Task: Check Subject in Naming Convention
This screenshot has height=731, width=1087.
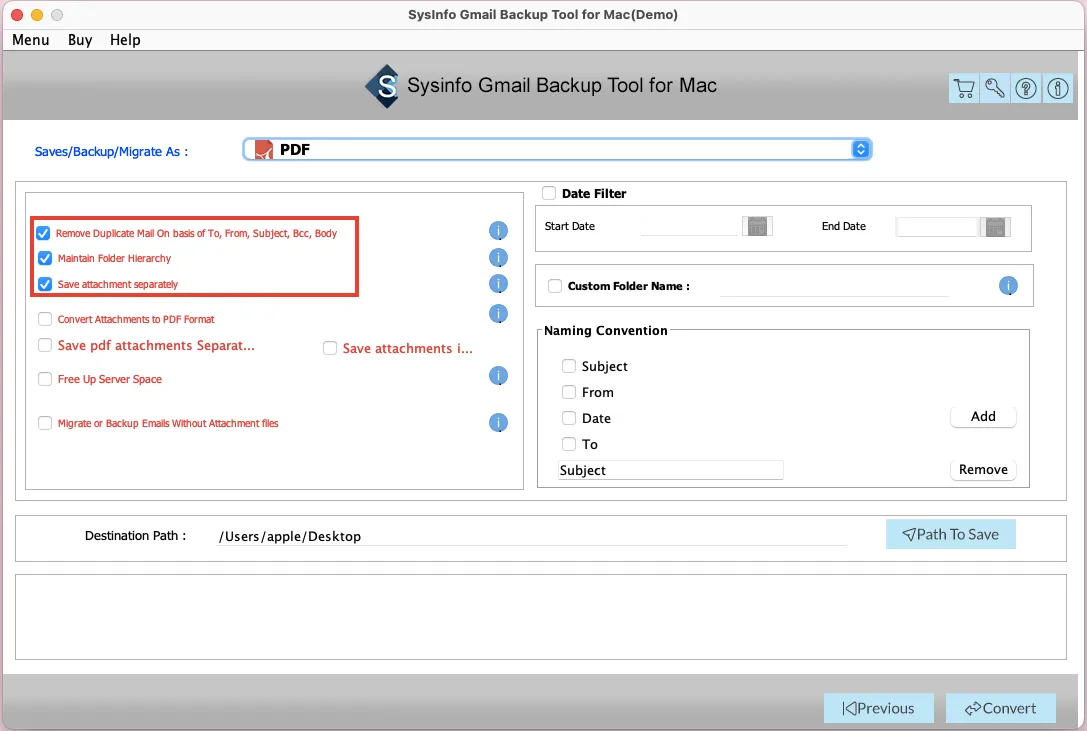Action: click(568, 366)
